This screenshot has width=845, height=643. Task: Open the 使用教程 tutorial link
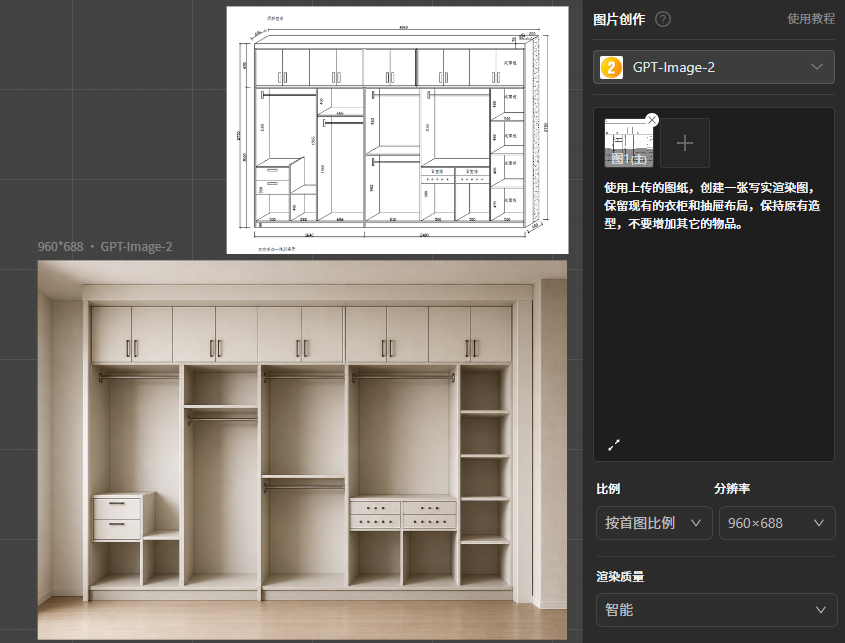(x=811, y=19)
